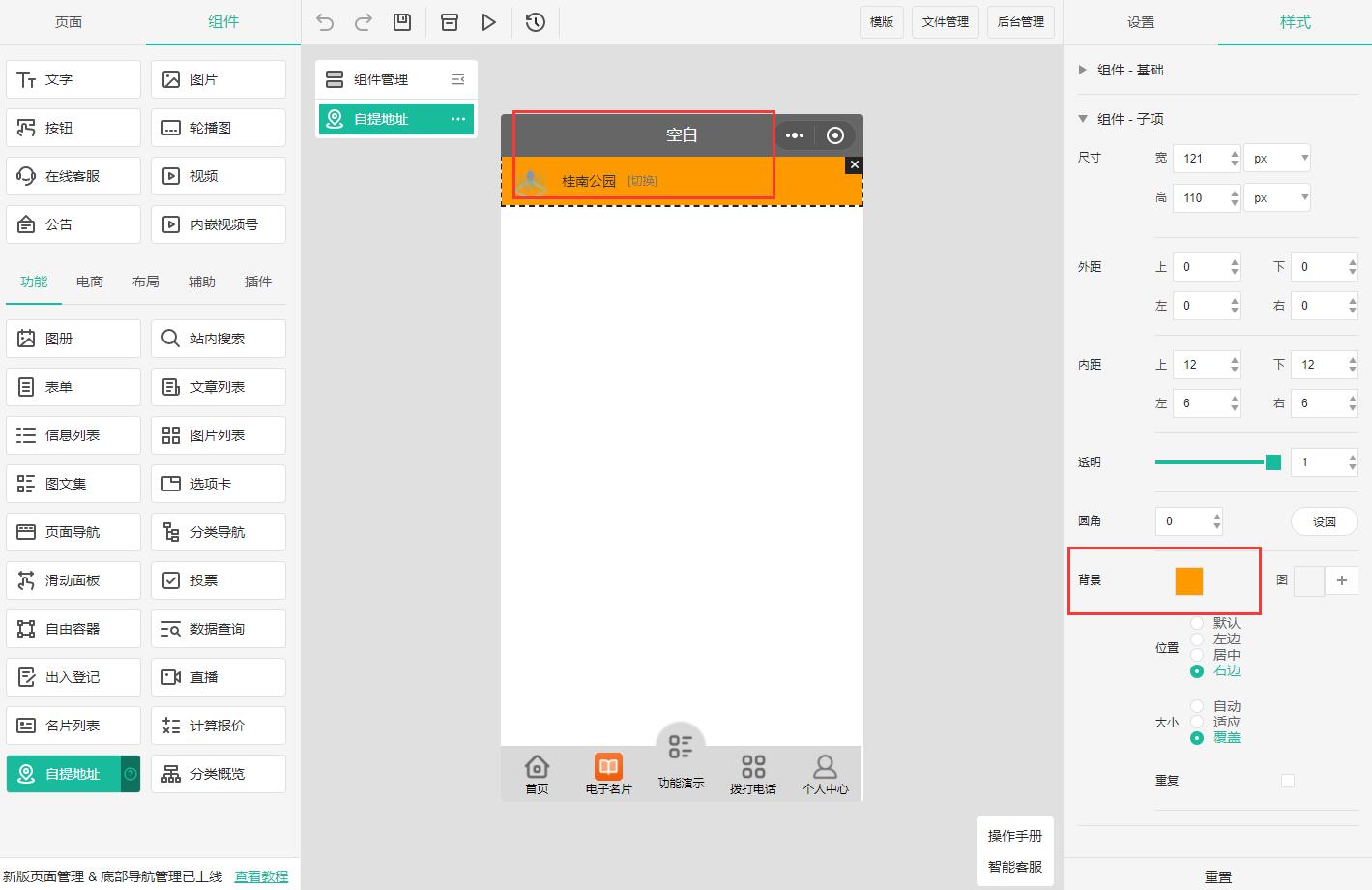Collapse the 组件 - 子项 section
The image size is (1372, 890).
pos(1083,119)
